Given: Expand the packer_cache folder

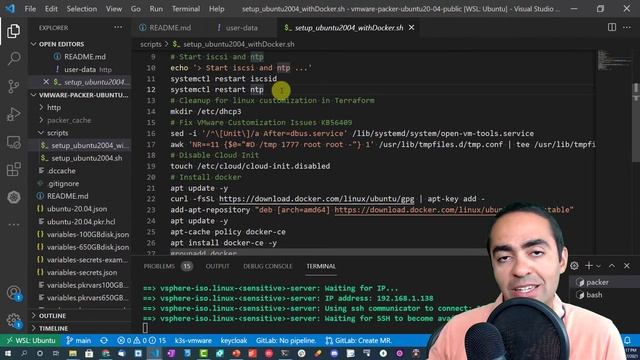Looking at the screenshot, I should point(80,120).
